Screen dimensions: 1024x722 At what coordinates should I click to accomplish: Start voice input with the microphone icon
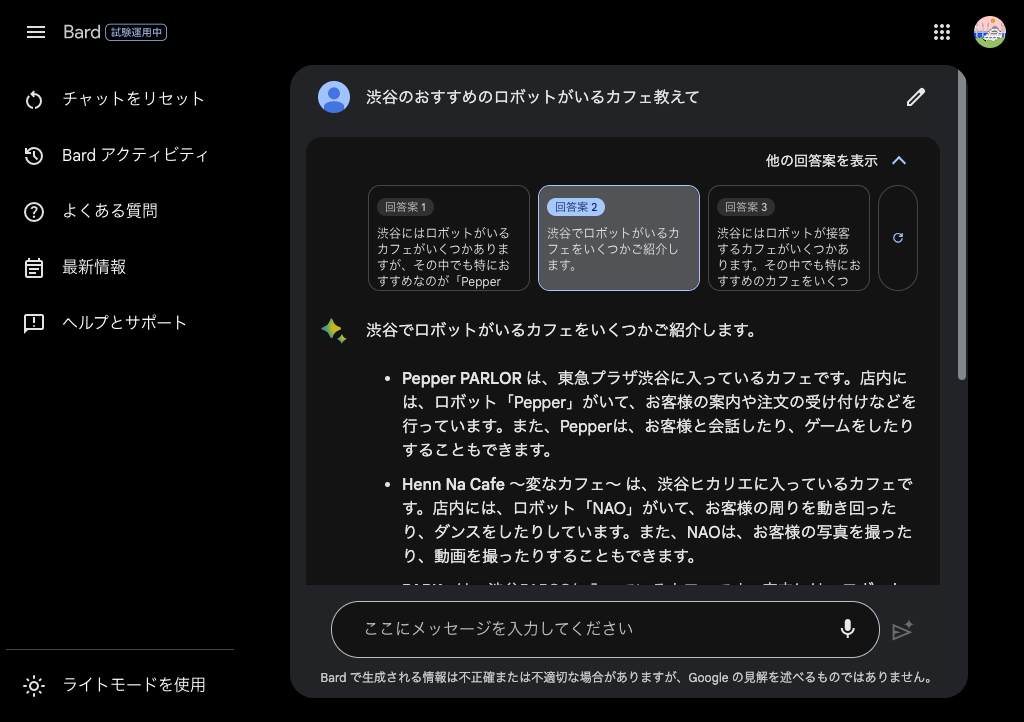tap(847, 629)
